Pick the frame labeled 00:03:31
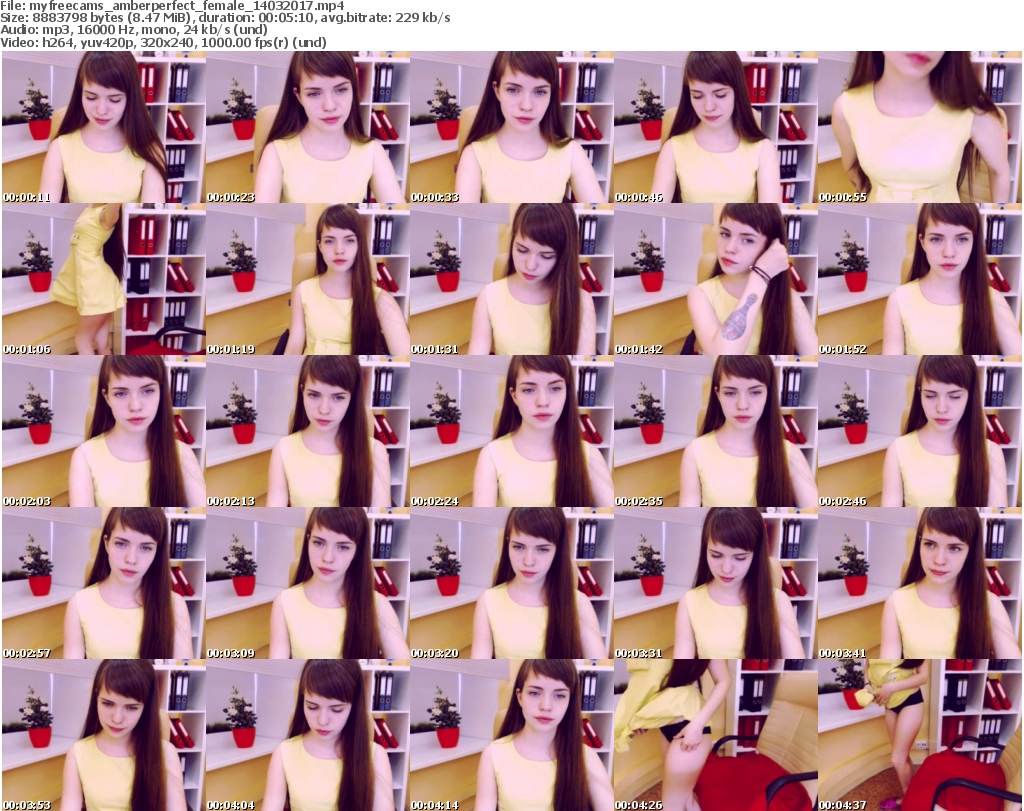1024x811 pixels. click(716, 583)
